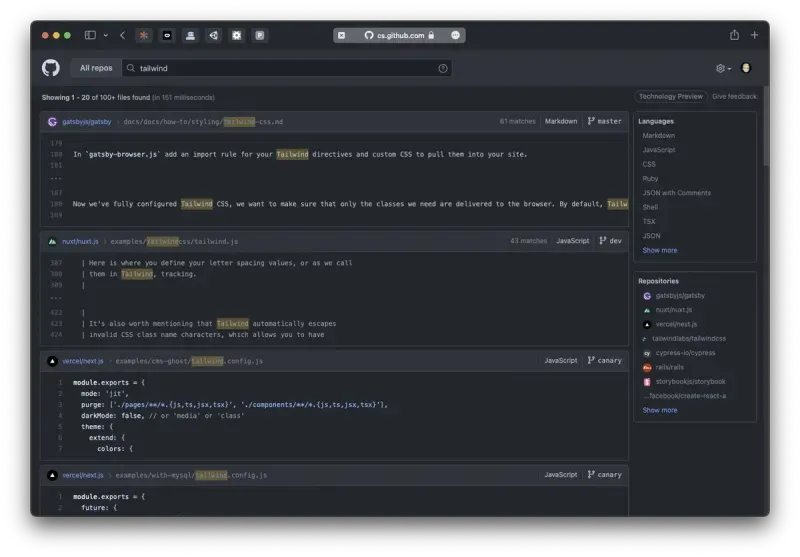The image size is (800, 557).
Task: Click the search magnifier icon
Action: point(131,68)
